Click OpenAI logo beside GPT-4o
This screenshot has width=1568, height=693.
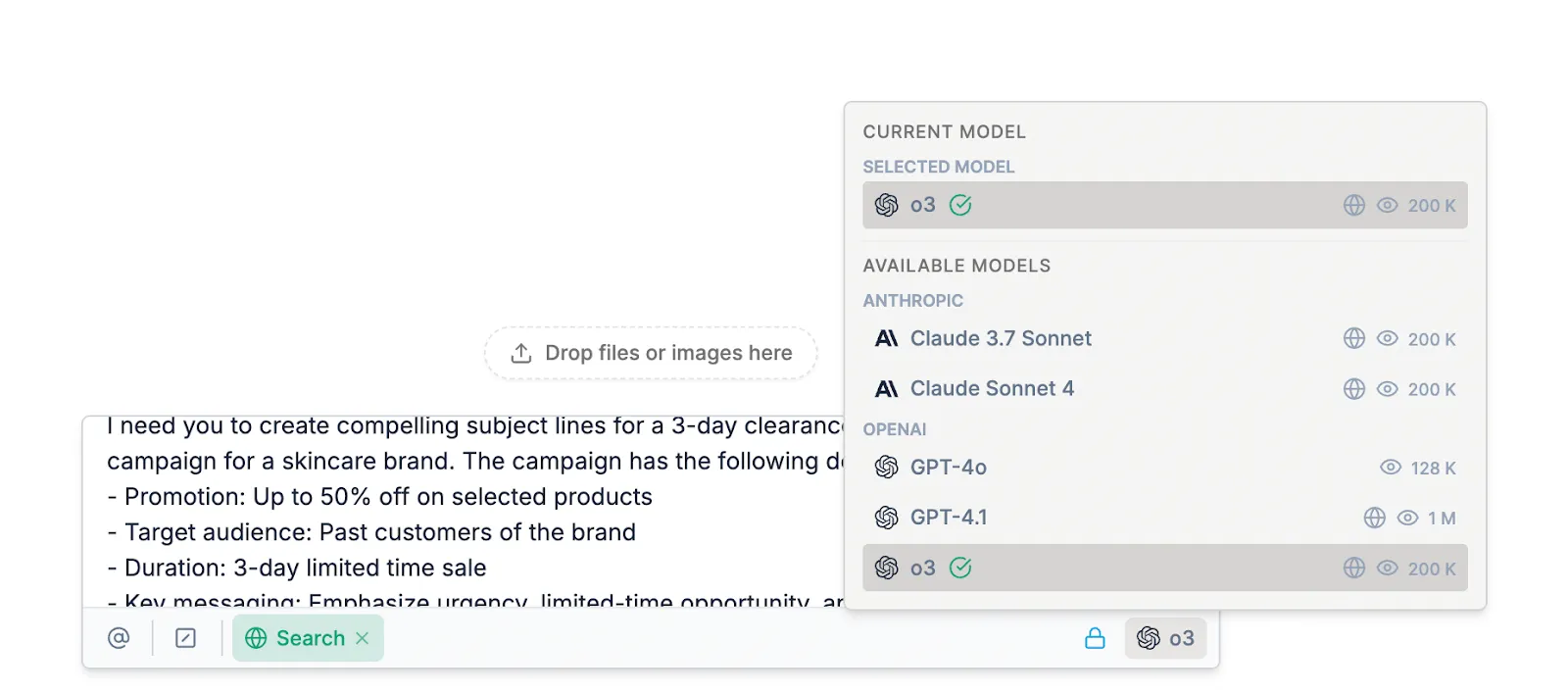(x=886, y=468)
